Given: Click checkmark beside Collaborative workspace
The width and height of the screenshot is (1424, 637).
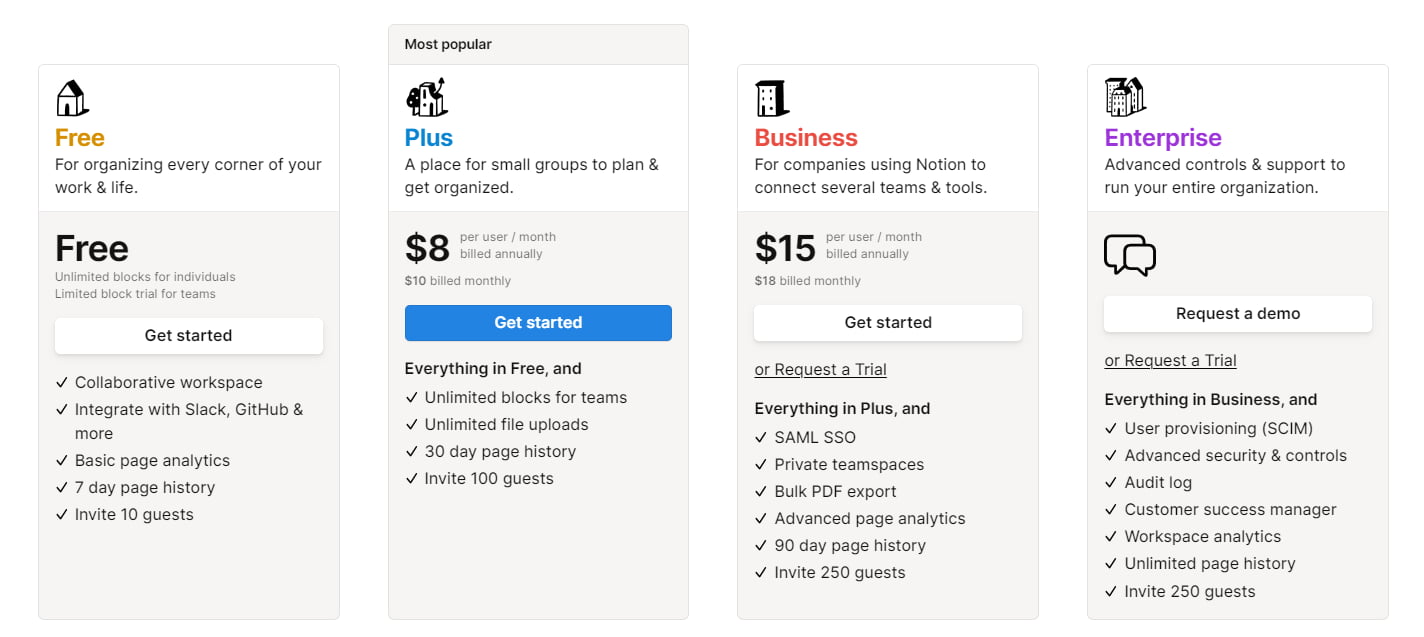Looking at the screenshot, I should (62, 383).
